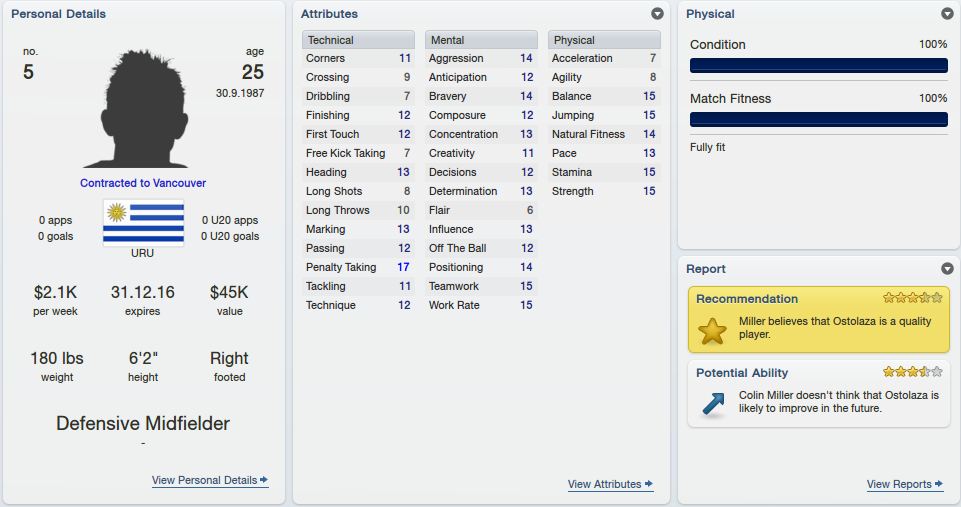Image resolution: width=961 pixels, height=507 pixels.
Task: Select the Mental attributes column header
Action: coord(481,40)
